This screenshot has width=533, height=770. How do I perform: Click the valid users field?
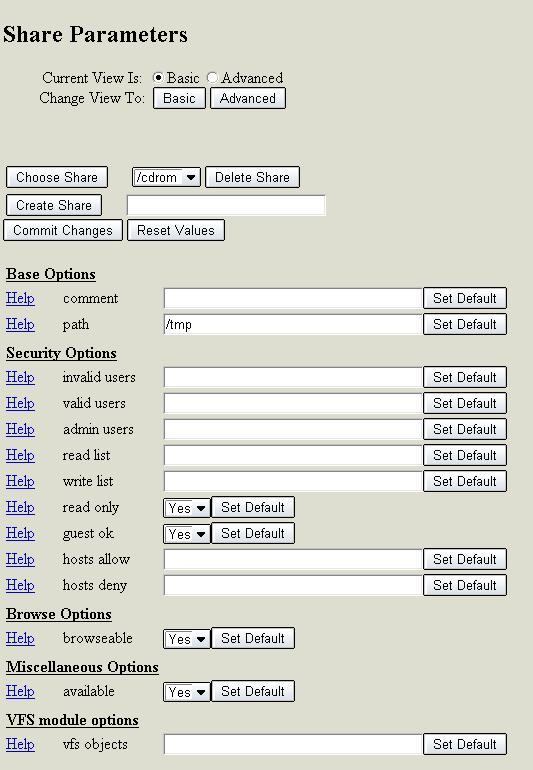293,403
